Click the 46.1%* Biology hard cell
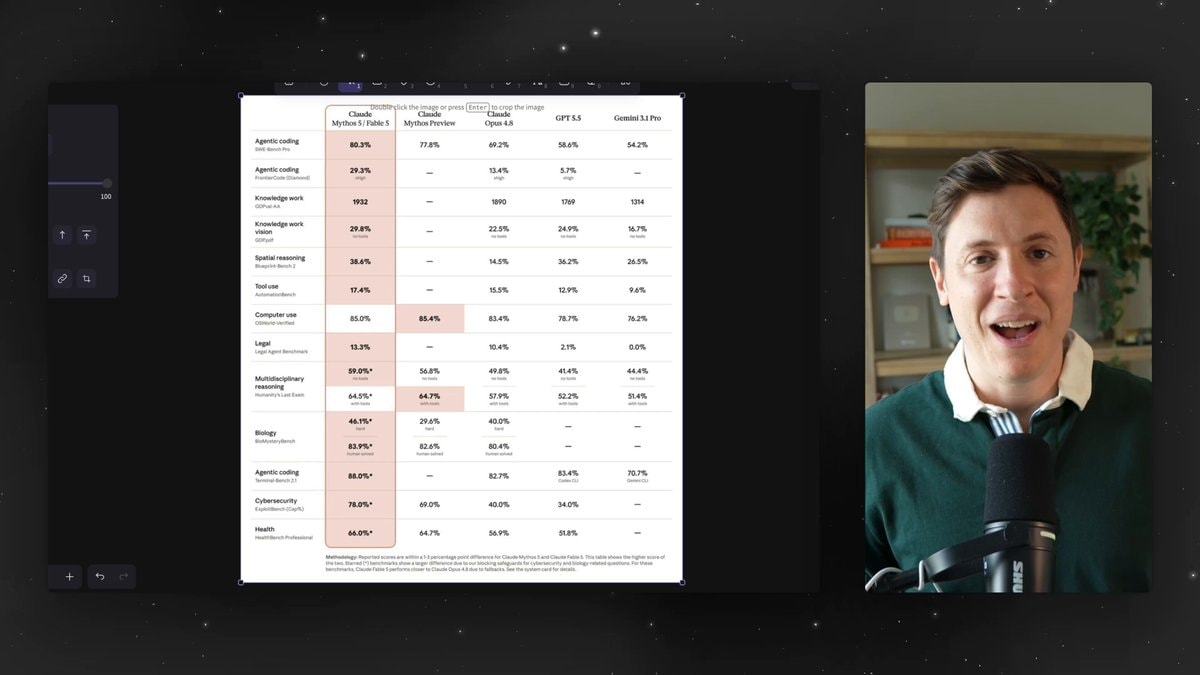The height and width of the screenshot is (675, 1200). tap(360, 423)
